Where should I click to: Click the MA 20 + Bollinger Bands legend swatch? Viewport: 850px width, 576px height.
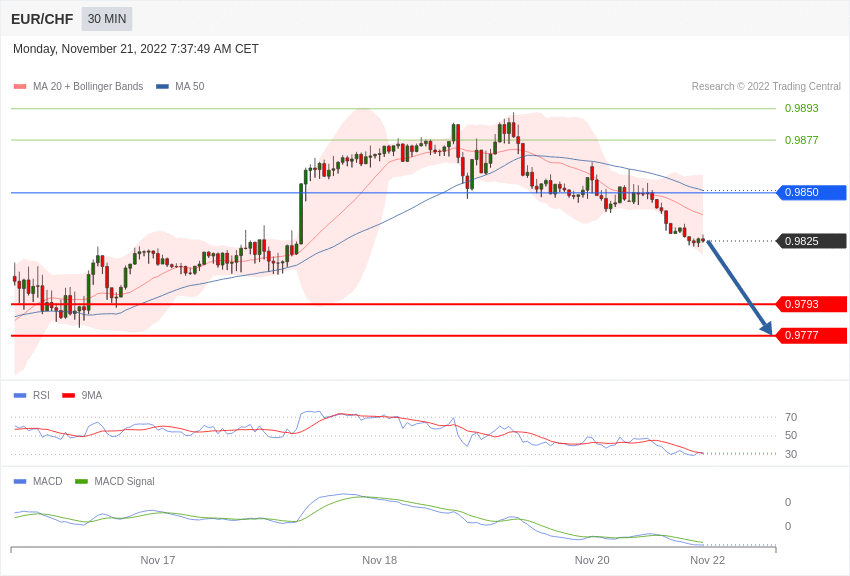point(20,86)
